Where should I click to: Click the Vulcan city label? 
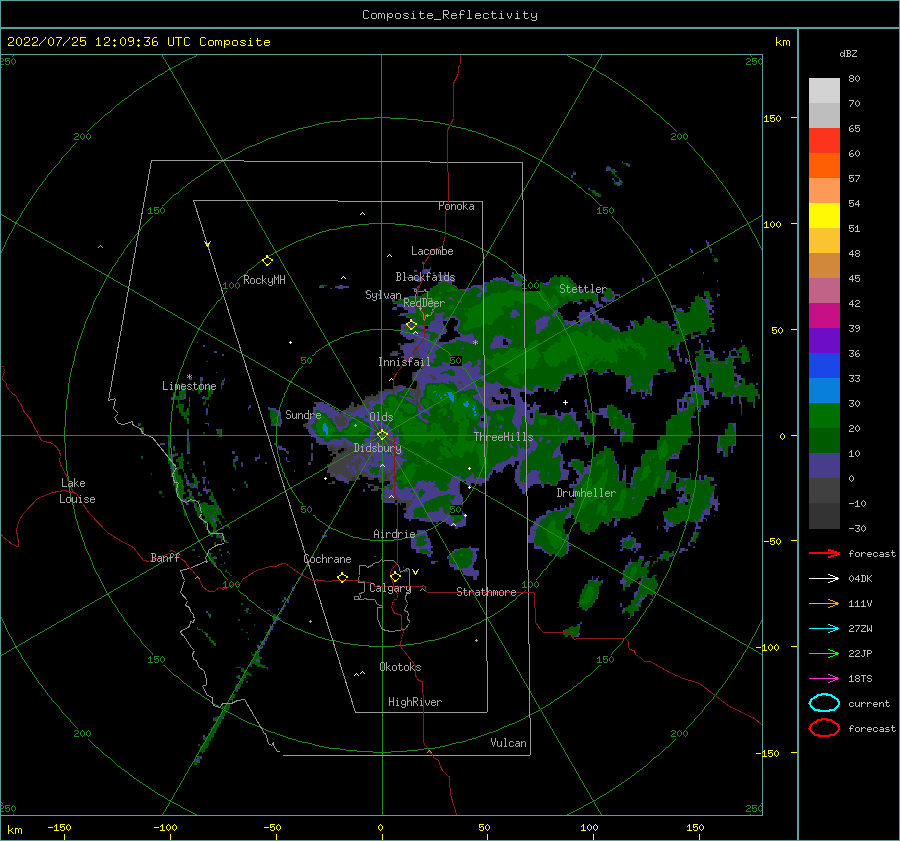(x=509, y=743)
